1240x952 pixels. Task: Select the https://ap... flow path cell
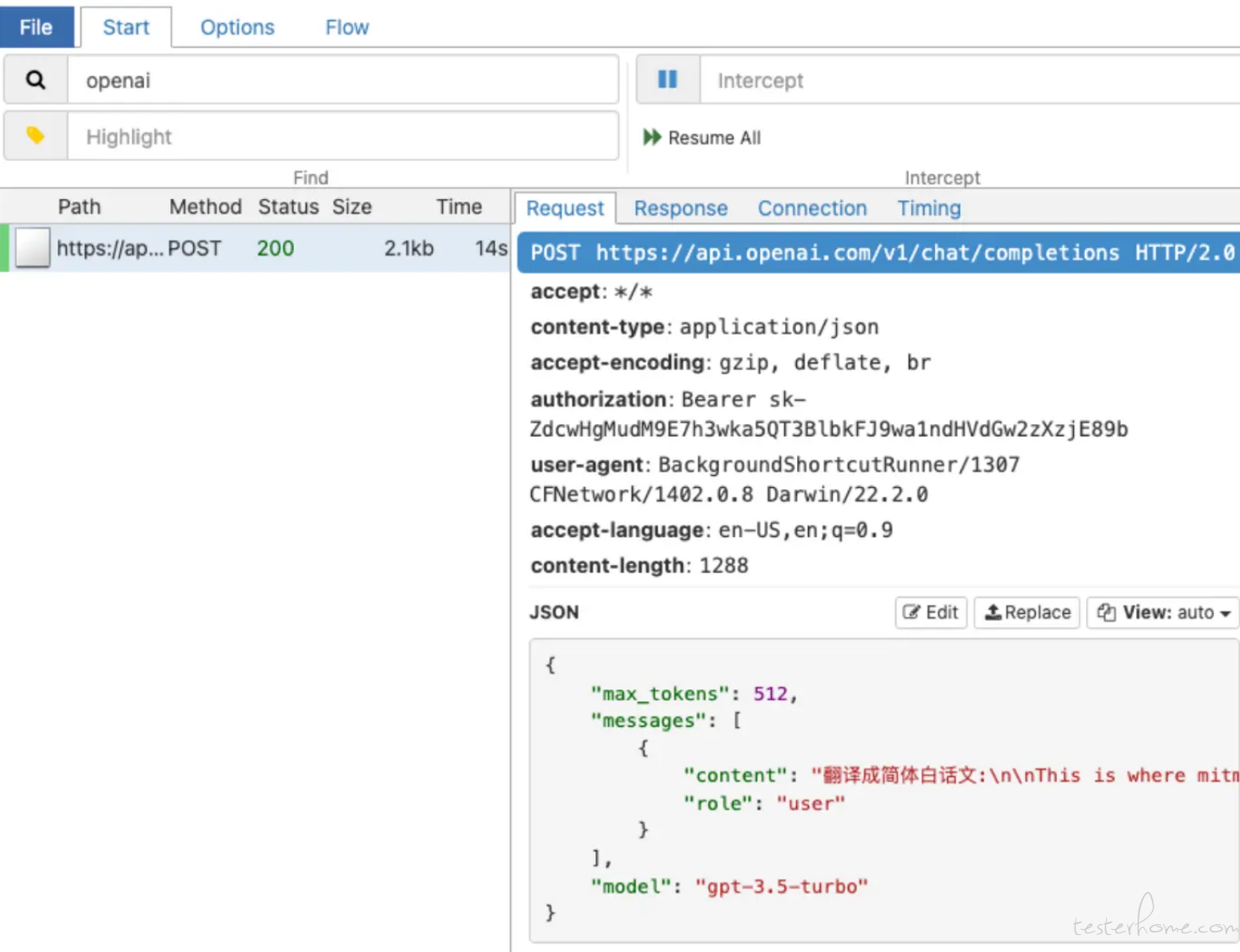tap(110, 248)
